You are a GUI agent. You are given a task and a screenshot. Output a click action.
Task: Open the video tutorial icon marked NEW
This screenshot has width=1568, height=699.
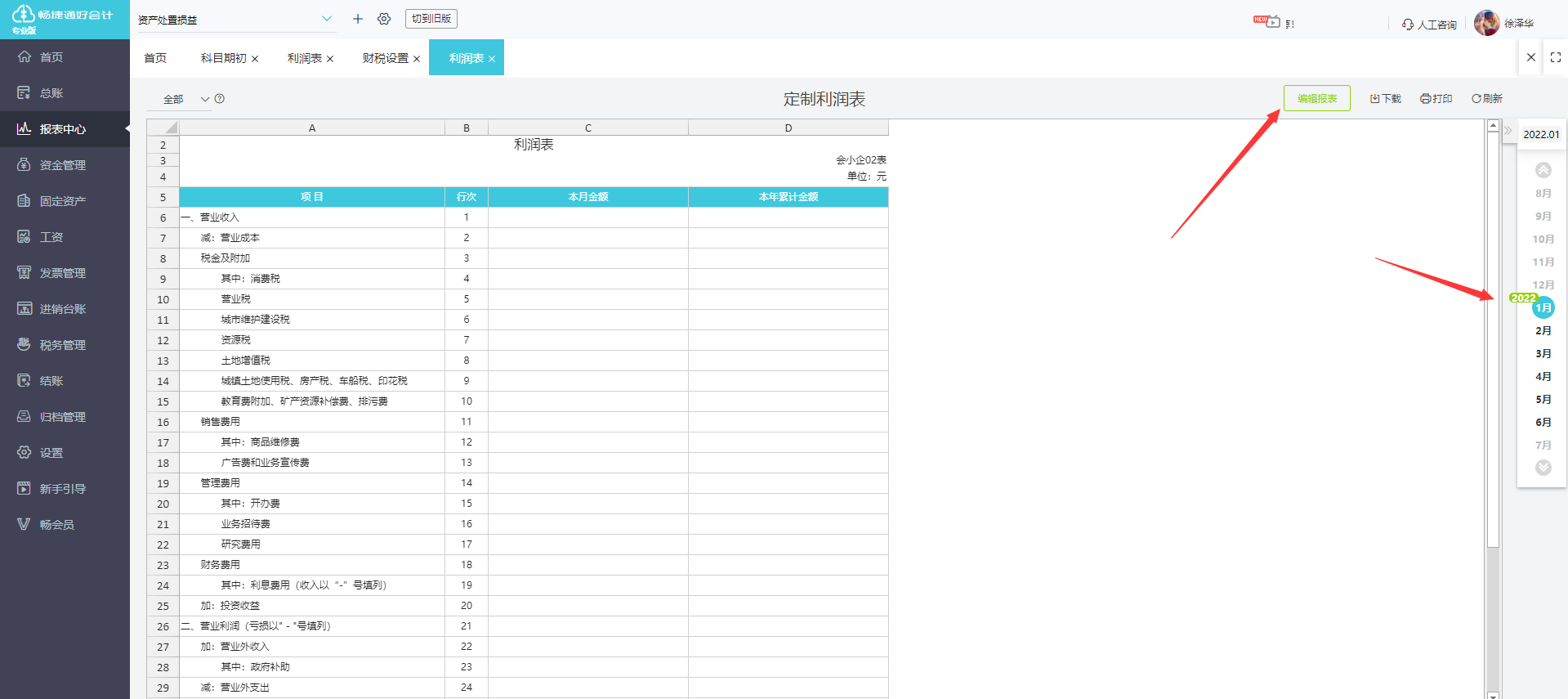[1267, 22]
